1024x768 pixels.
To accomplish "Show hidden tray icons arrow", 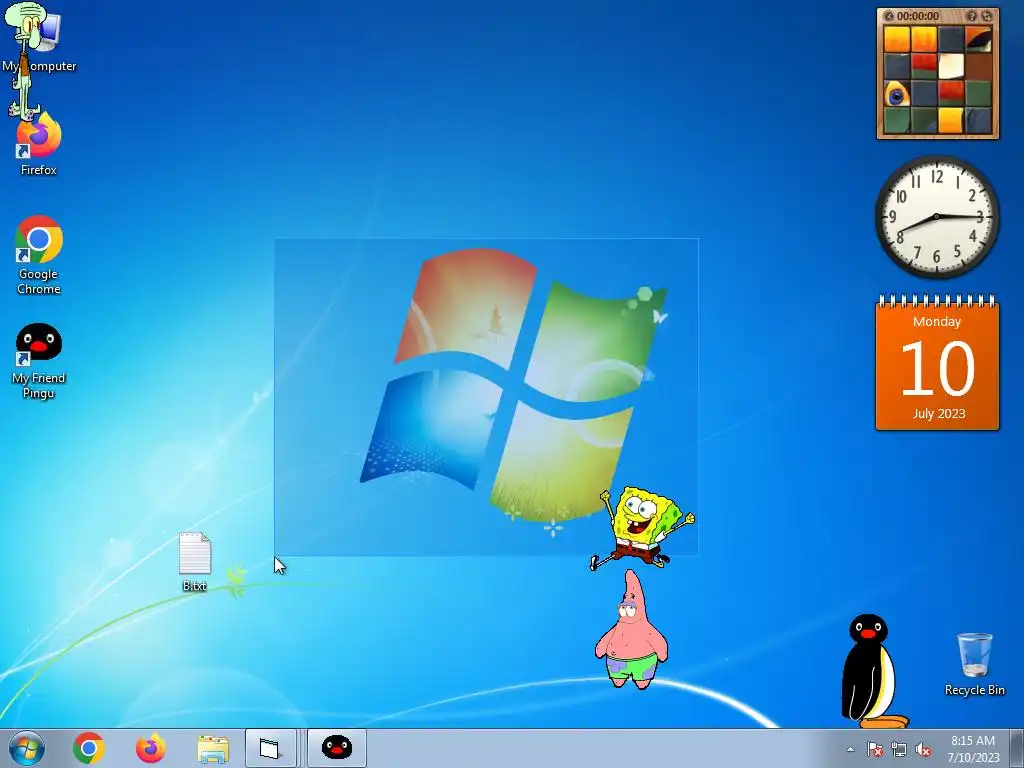I will coord(850,750).
